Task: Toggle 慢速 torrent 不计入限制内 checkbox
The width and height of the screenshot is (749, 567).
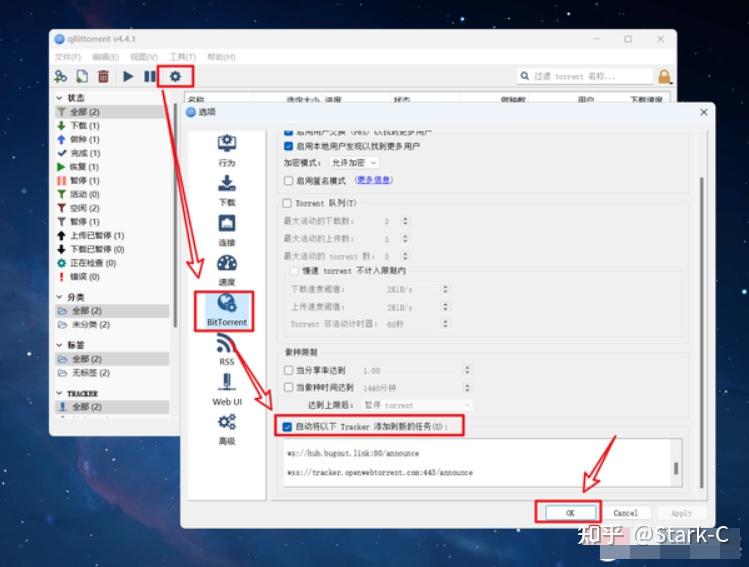Action: pos(294,271)
